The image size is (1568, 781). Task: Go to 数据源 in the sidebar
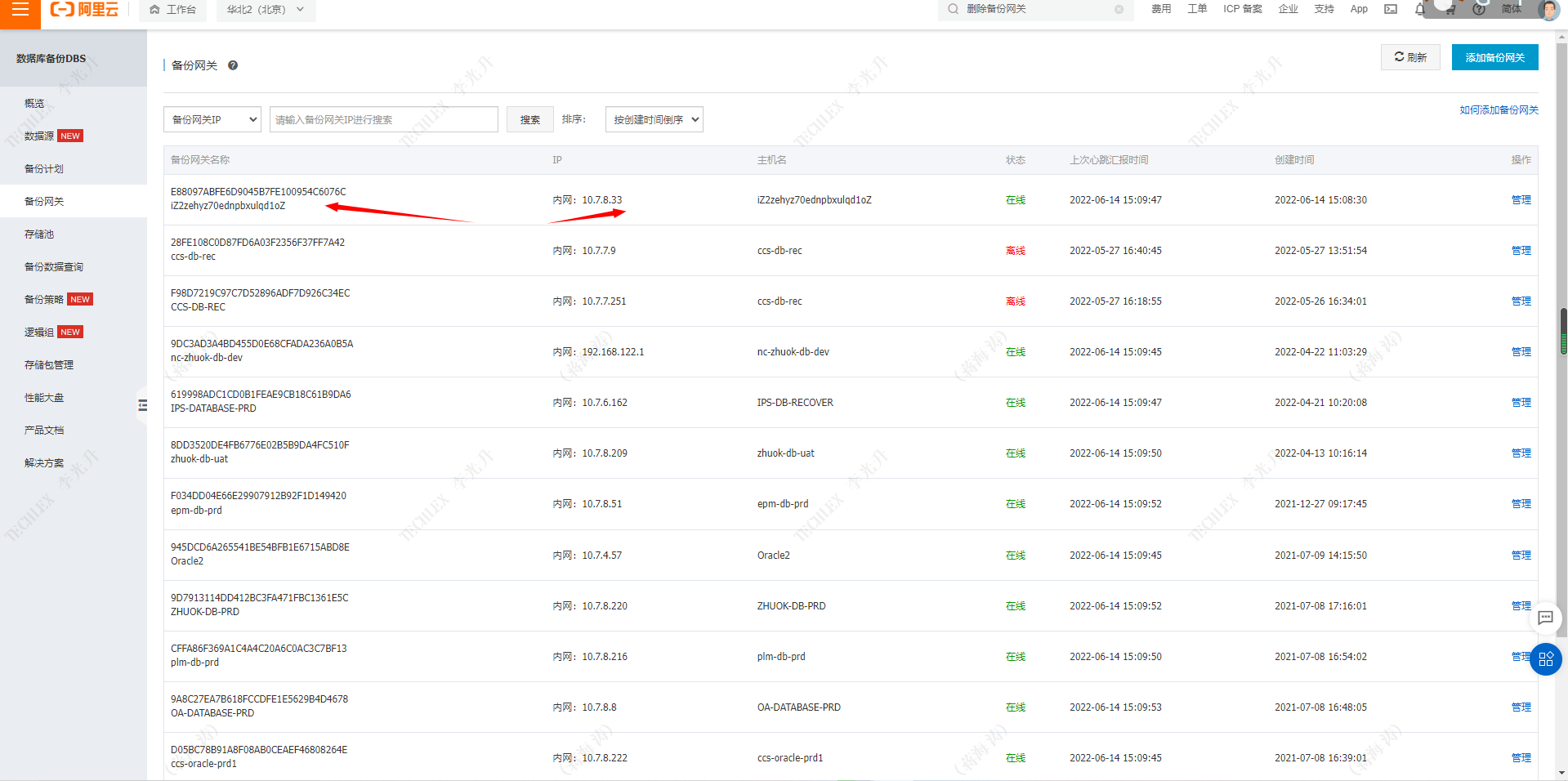tap(39, 136)
